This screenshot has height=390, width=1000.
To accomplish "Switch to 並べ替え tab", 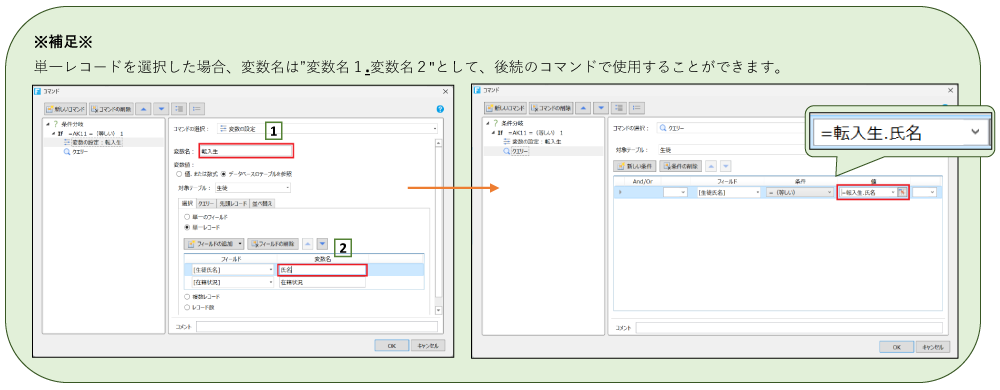I will (x=262, y=203).
